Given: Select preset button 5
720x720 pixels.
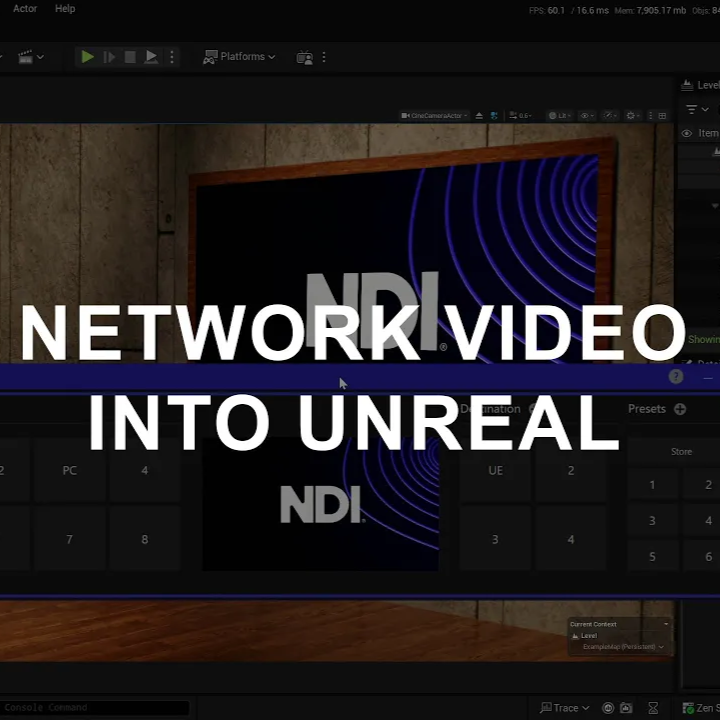Looking at the screenshot, I should point(652,556).
